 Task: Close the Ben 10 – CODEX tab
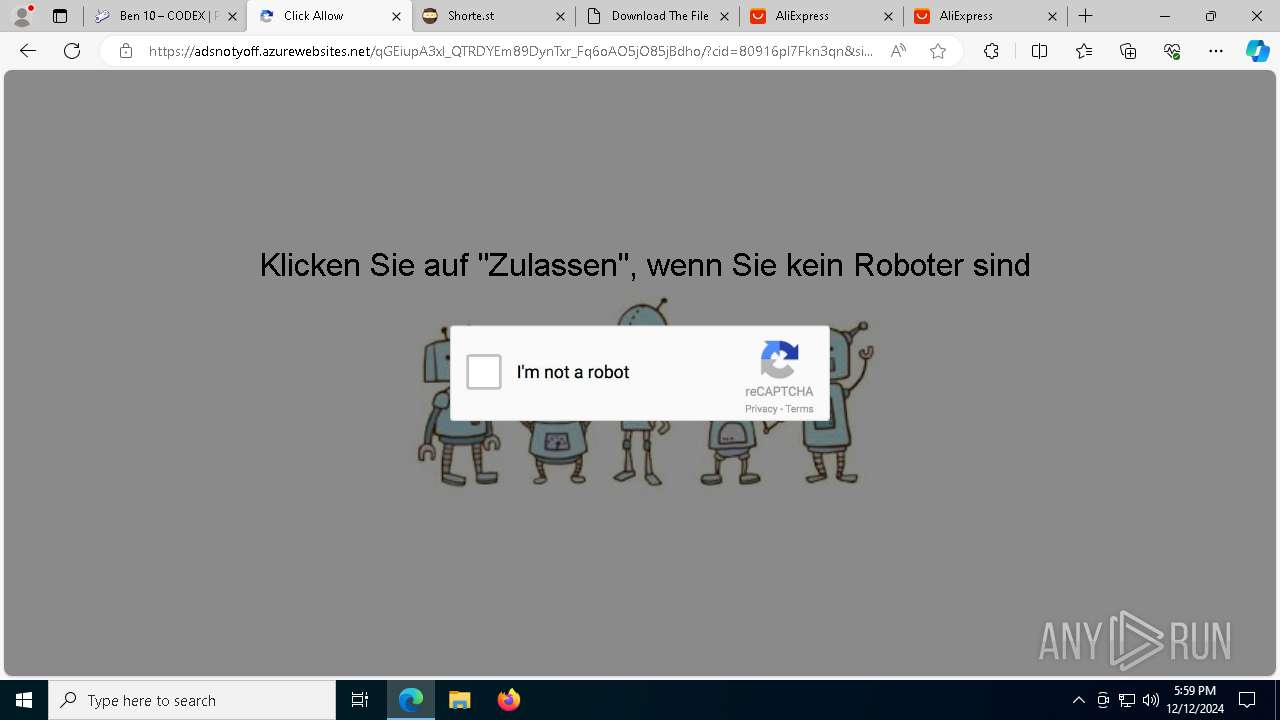(x=232, y=16)
